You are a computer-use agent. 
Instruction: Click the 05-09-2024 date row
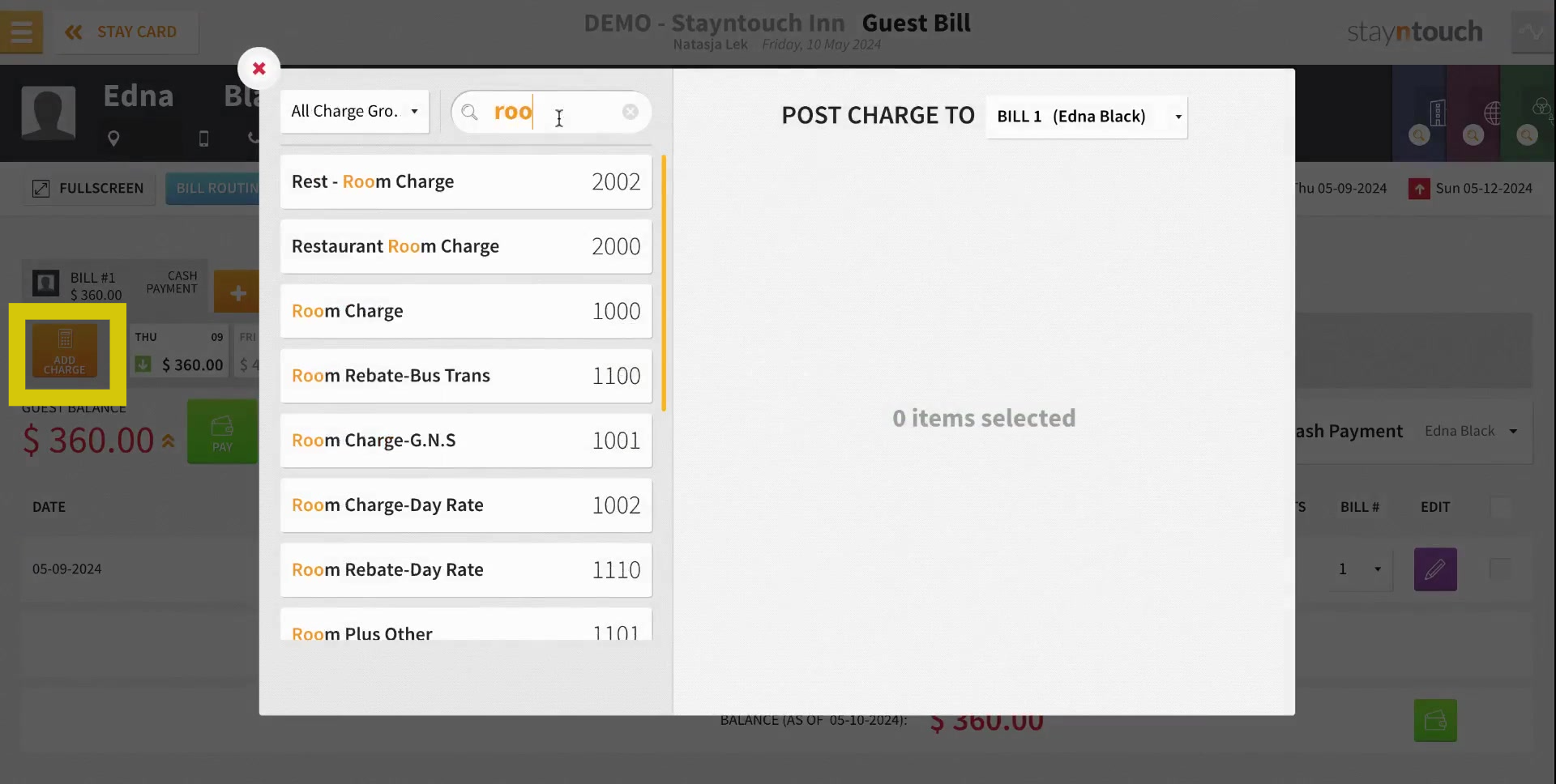coord(67,569)
